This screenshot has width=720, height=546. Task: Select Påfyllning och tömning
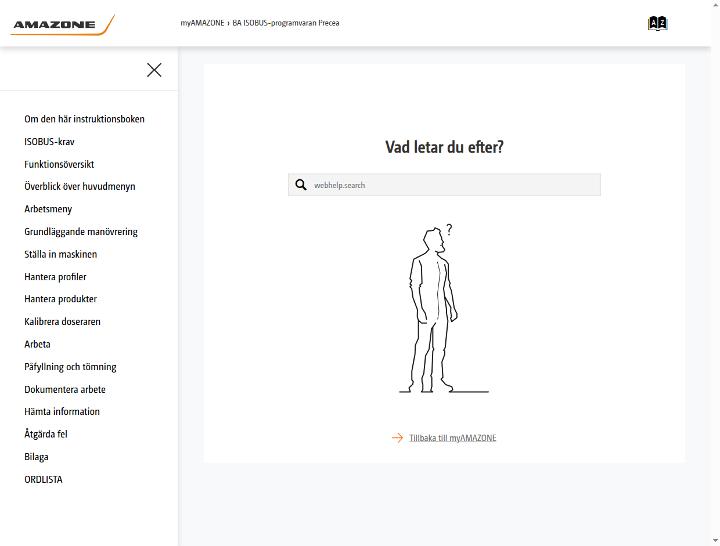[70, 366]
